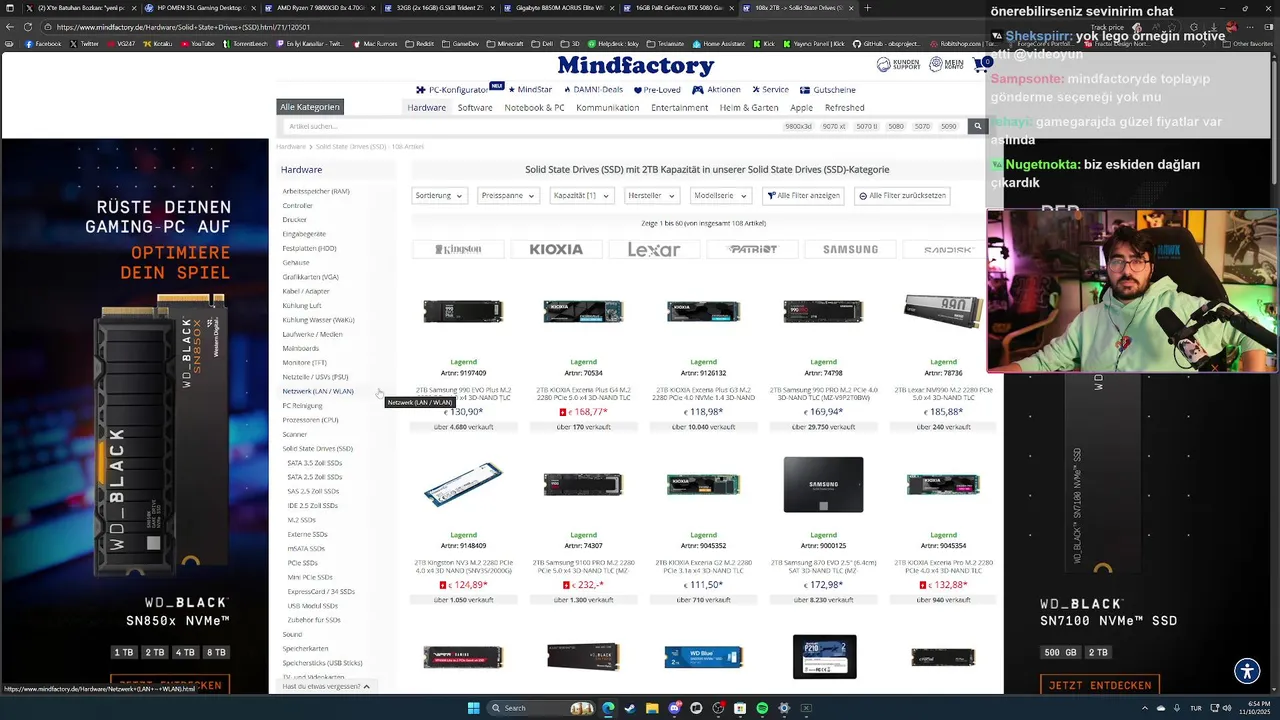Open the shopping cart icon
Screen dimensions: 1280x720
[981, 65]
